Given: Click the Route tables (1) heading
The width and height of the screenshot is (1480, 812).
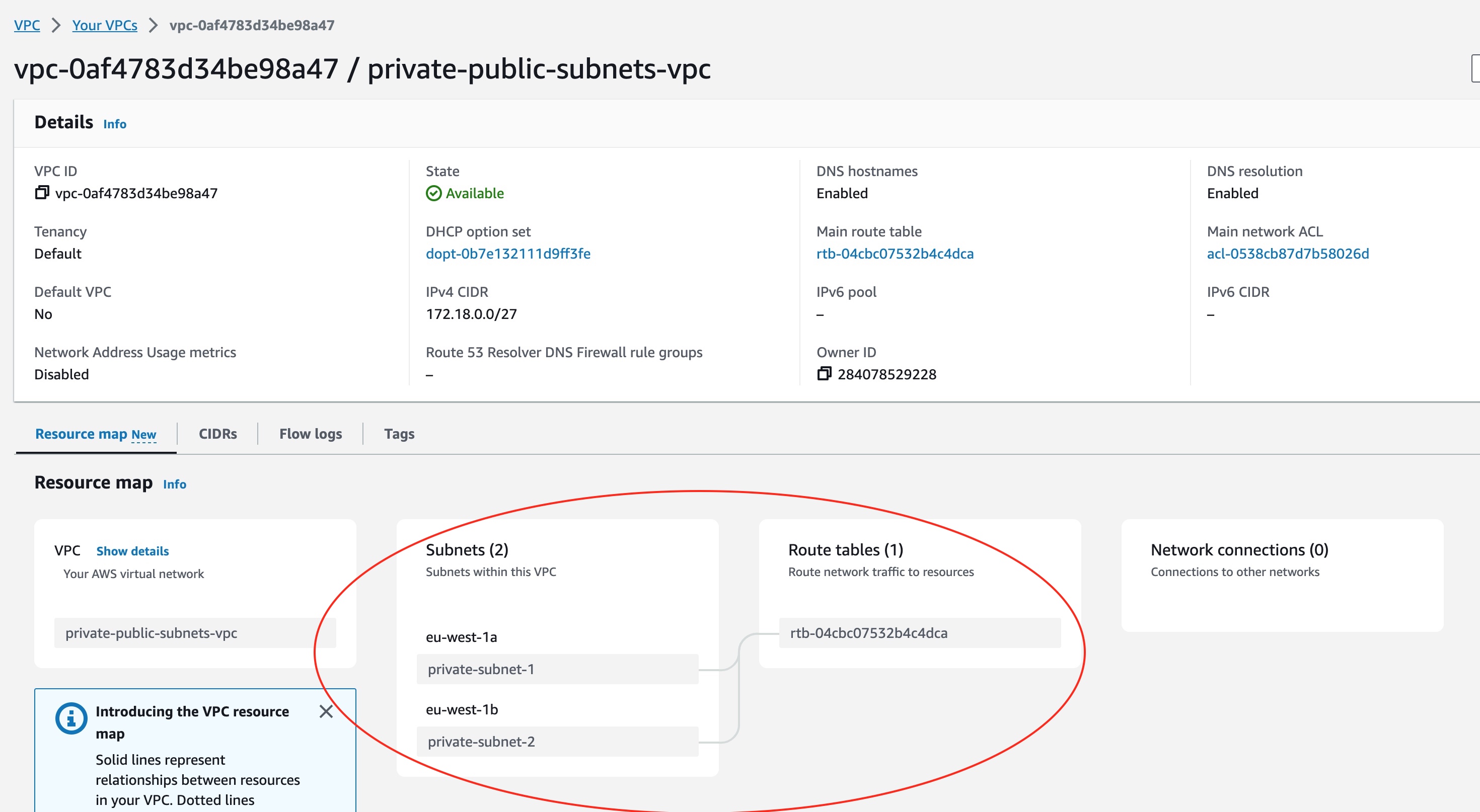Looking at the screenshot, I should (846, 550).
